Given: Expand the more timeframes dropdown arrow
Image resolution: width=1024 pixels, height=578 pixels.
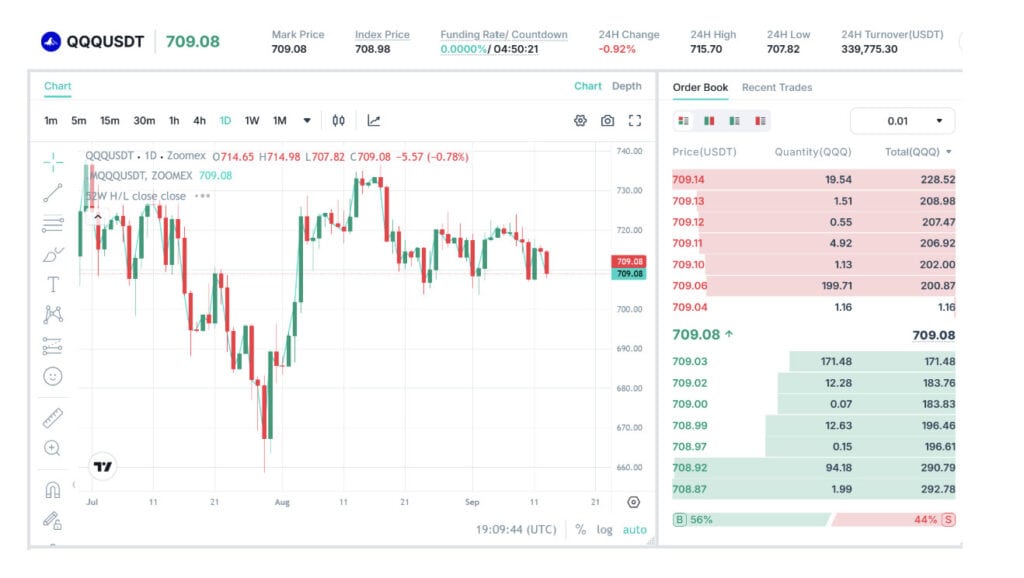Looking at the screenshot, I should (x=307, y=121).
